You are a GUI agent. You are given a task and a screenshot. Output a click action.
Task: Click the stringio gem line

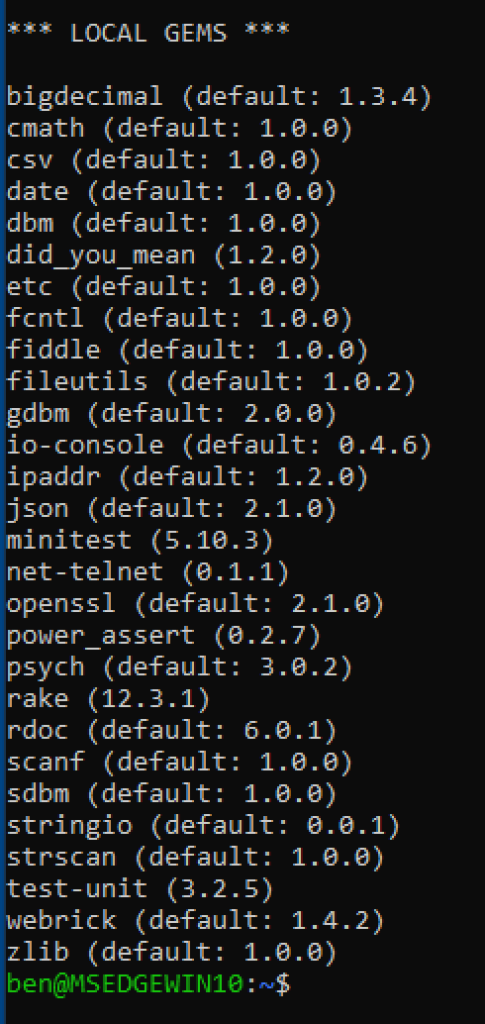click(203, 826)
